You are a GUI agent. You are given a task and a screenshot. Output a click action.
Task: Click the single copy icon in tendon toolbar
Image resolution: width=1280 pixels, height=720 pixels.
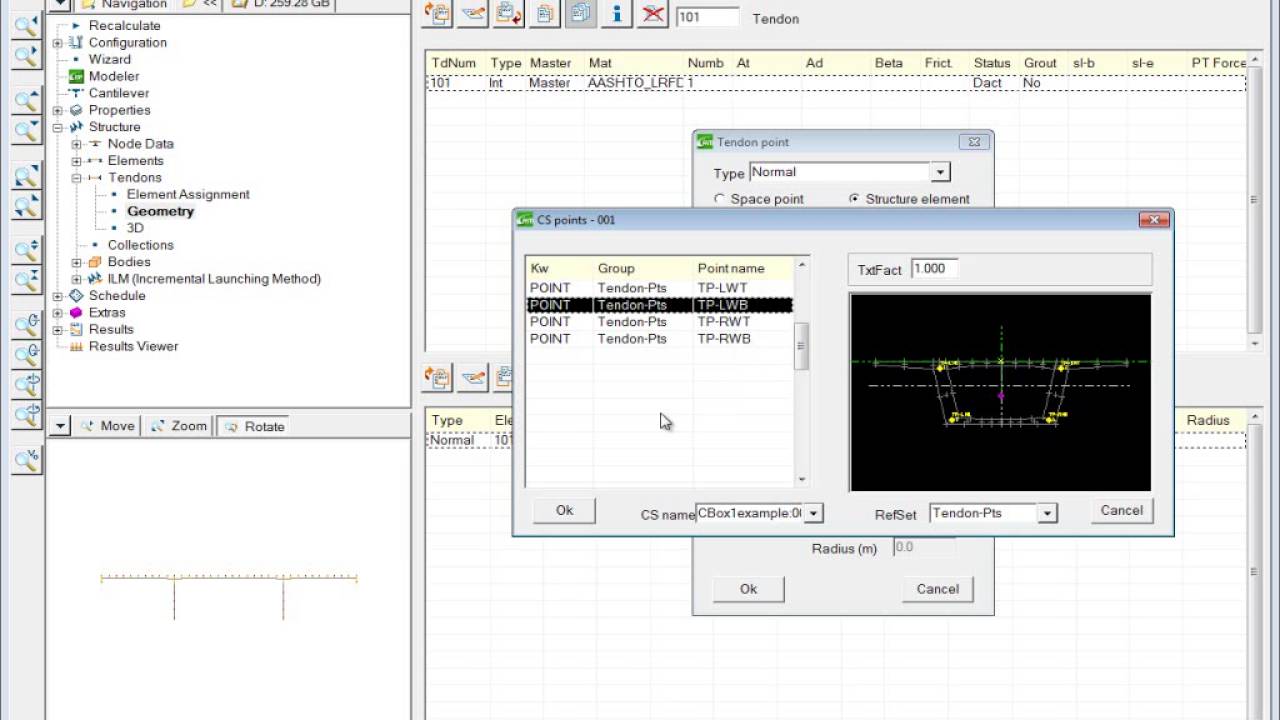(x=545, y=13)
